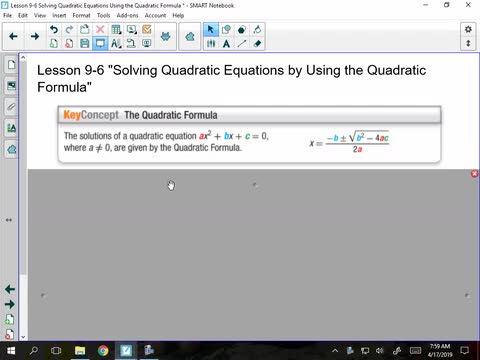Pick the Line drawing tool
The image size is (480, 360).
(242, 44)
